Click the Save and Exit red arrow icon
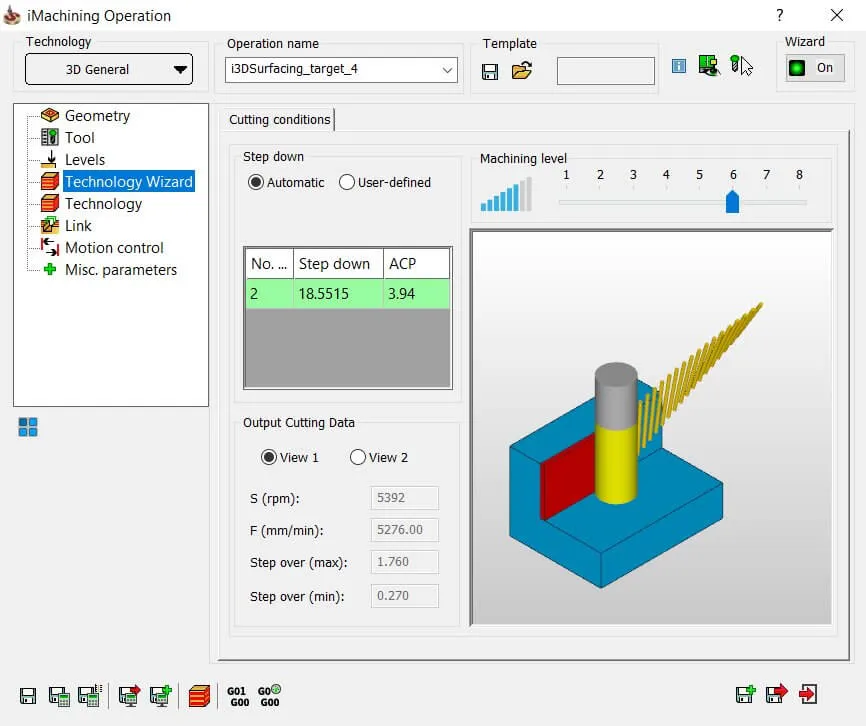Image resolution: width=866 pixels, height=726 pixels. pos(777,693)
